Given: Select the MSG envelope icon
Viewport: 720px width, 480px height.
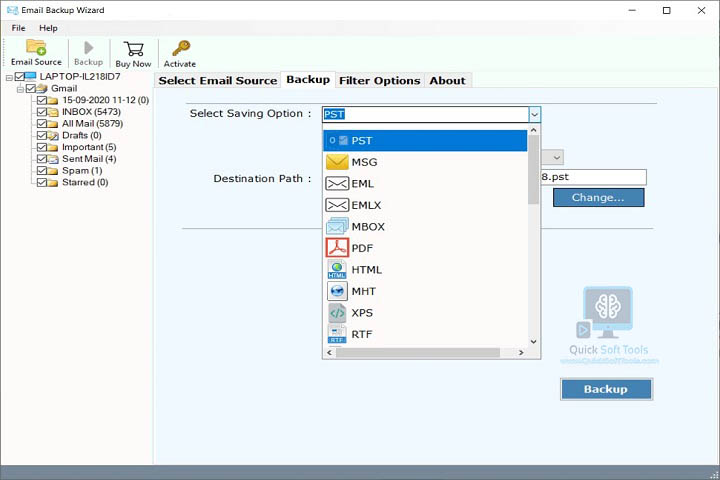Looking at the screenshot, I should click(337, 162).
